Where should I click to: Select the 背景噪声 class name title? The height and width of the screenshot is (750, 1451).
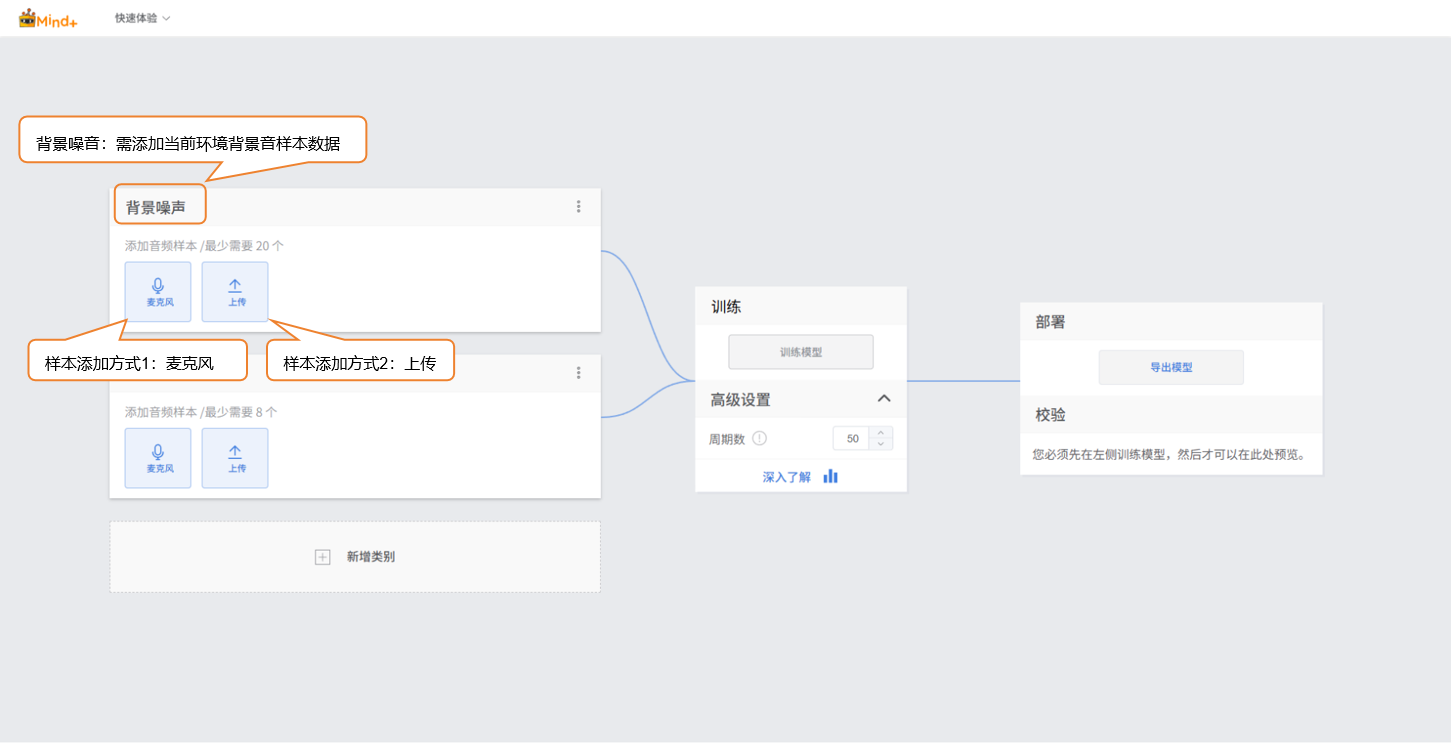click(x=156, y=207)
